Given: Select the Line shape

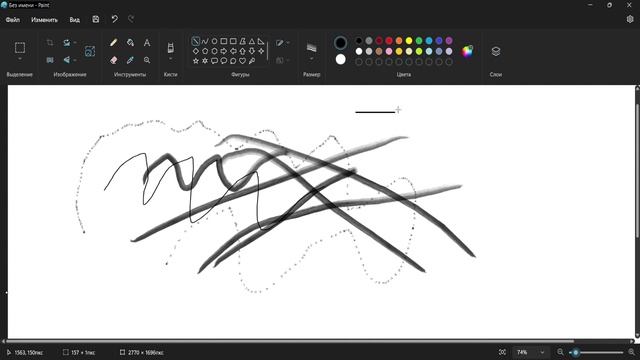Looking at the screenshot, I should click(196, 41).
